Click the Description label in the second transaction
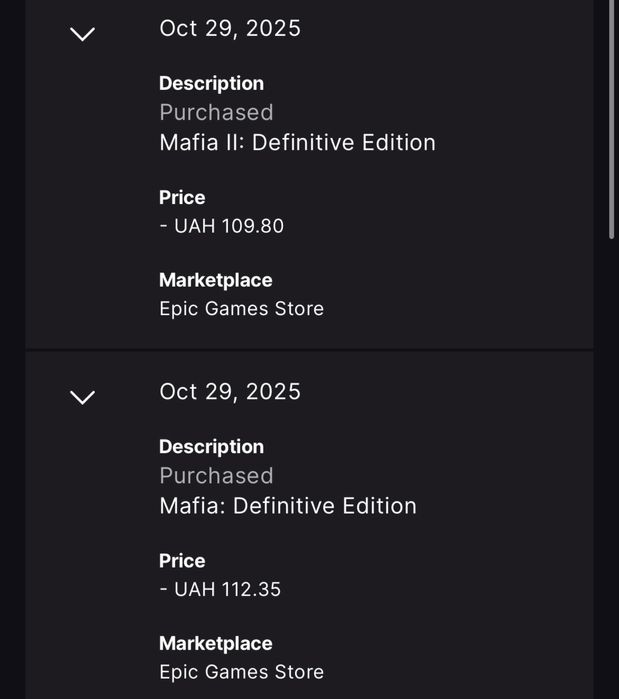The image size is (619, 699). (x=211, y=447)
